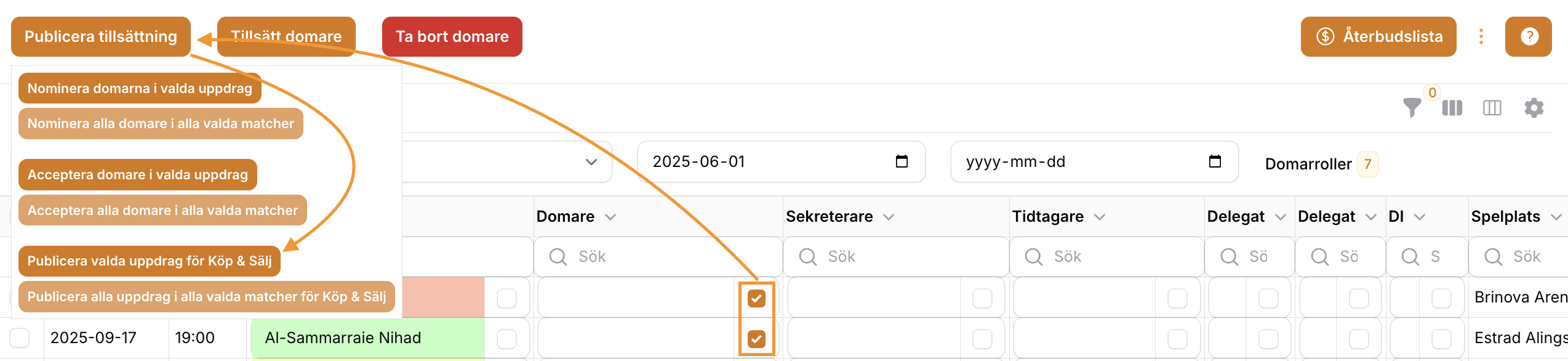
Task: Open the filter funnel icon
Action: [x=1412, y=108]
